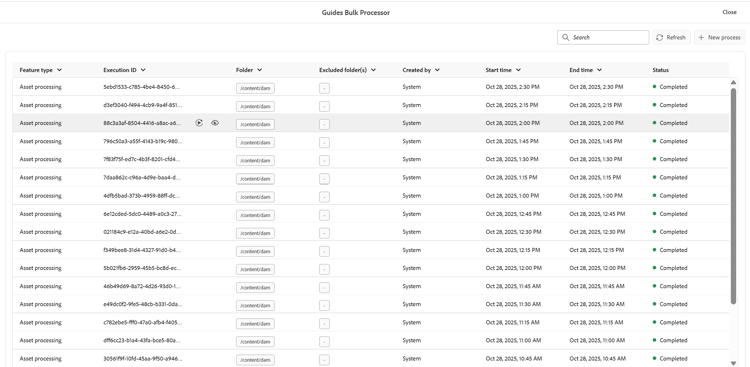Click Start time Oct 28, 2025, 11:45 AM
Screen dimensions: 750x367
pyautogui.click(x=513, y=286)
